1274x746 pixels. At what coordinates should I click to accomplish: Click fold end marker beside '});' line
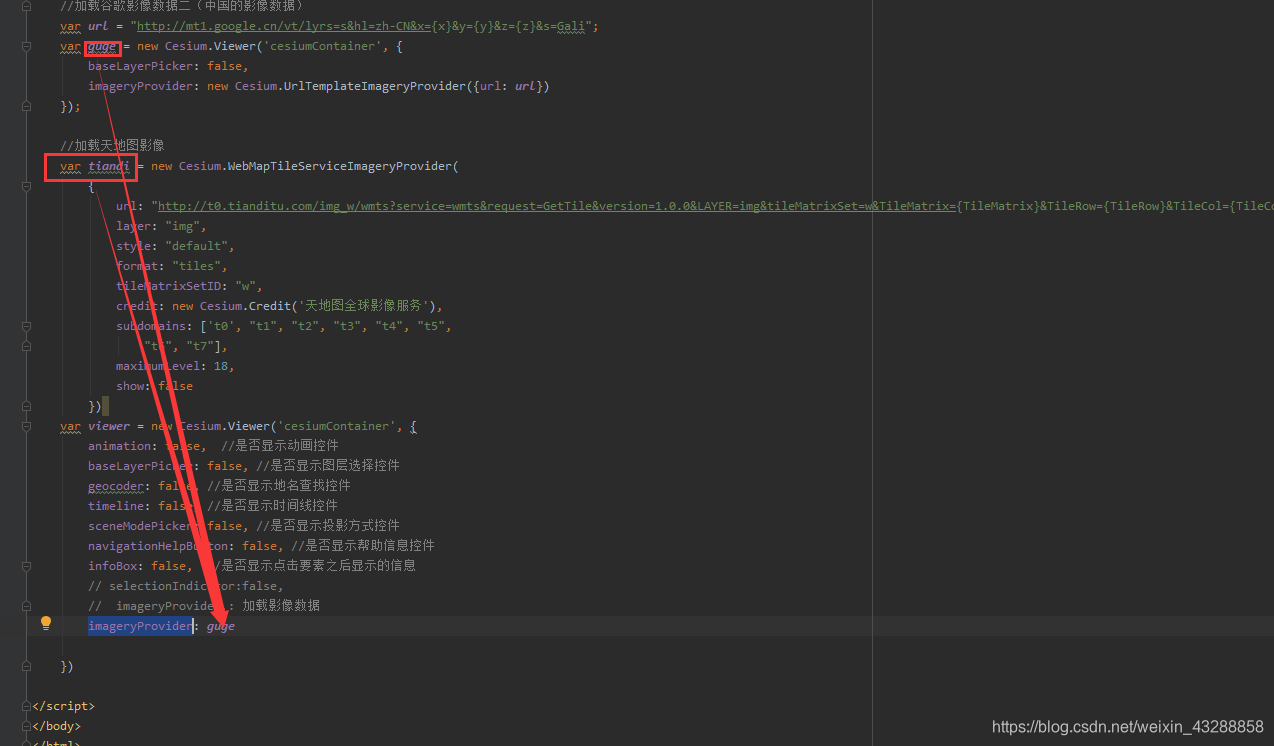(x=27, y=106)
